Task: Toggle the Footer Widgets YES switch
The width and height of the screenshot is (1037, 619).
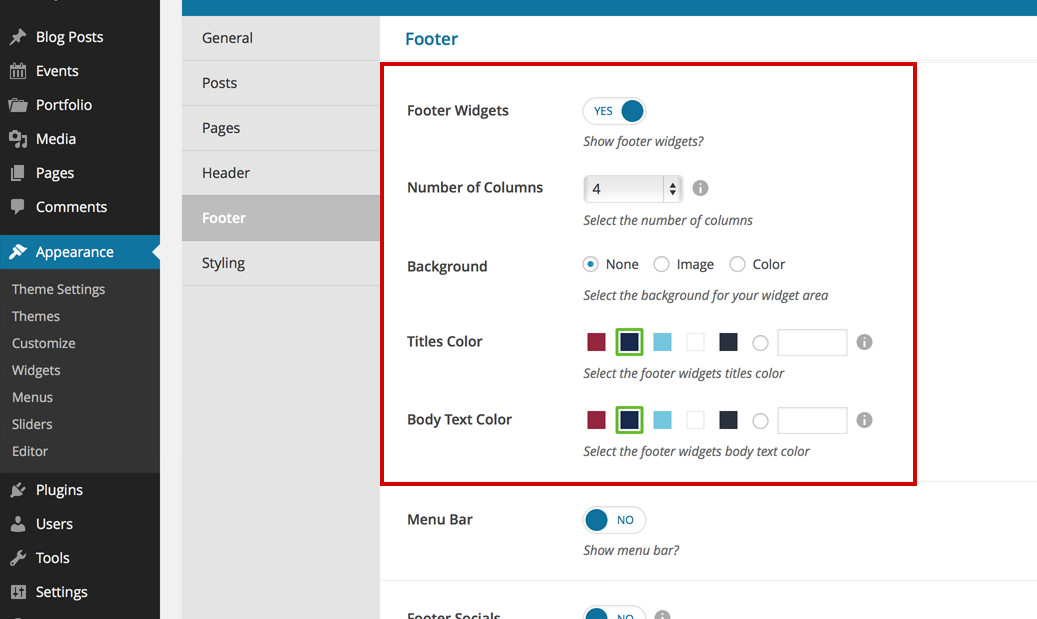Action: pyautogui.click(x=614, y=111)
